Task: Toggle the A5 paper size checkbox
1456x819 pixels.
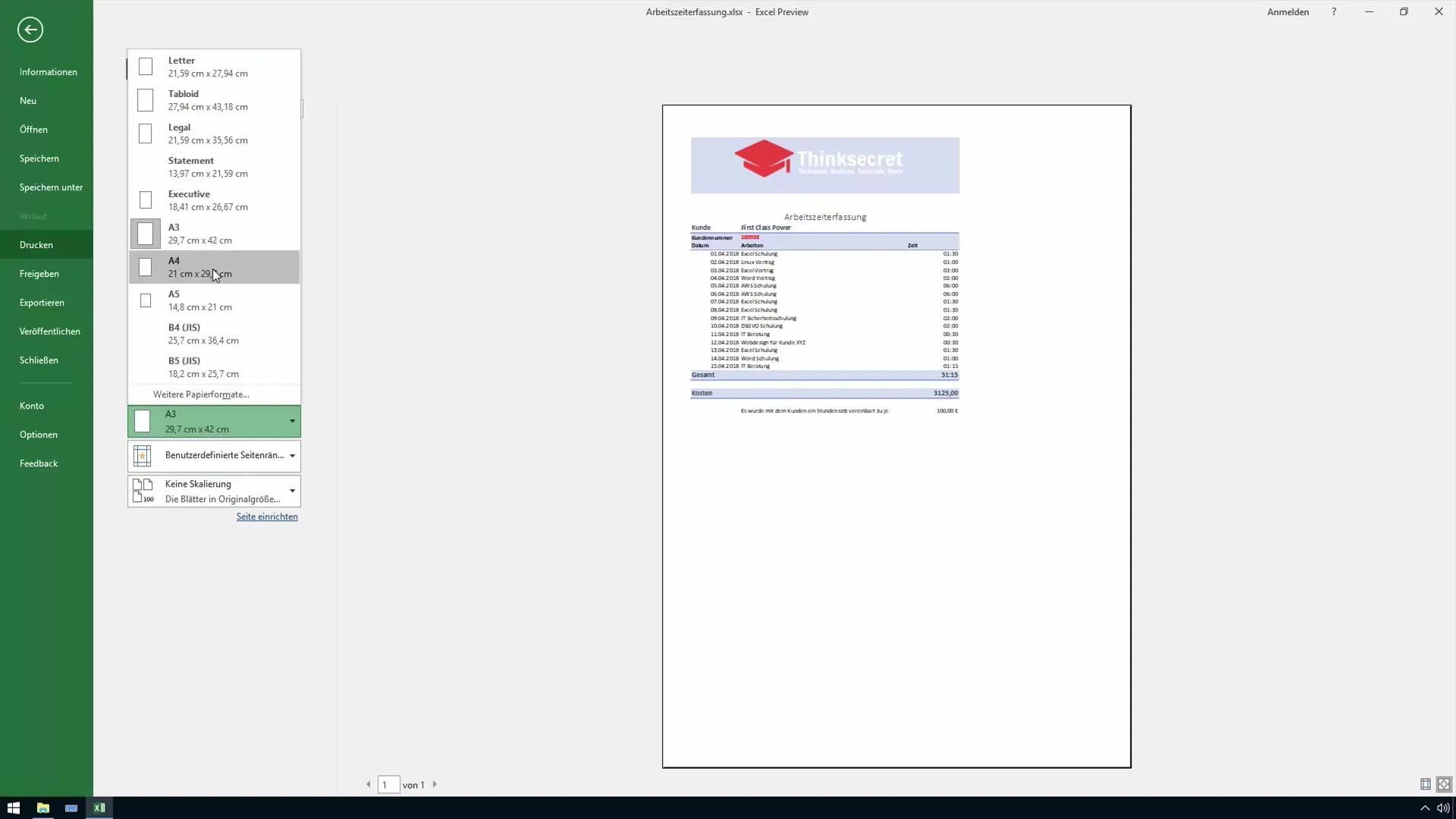Action: 147,300
